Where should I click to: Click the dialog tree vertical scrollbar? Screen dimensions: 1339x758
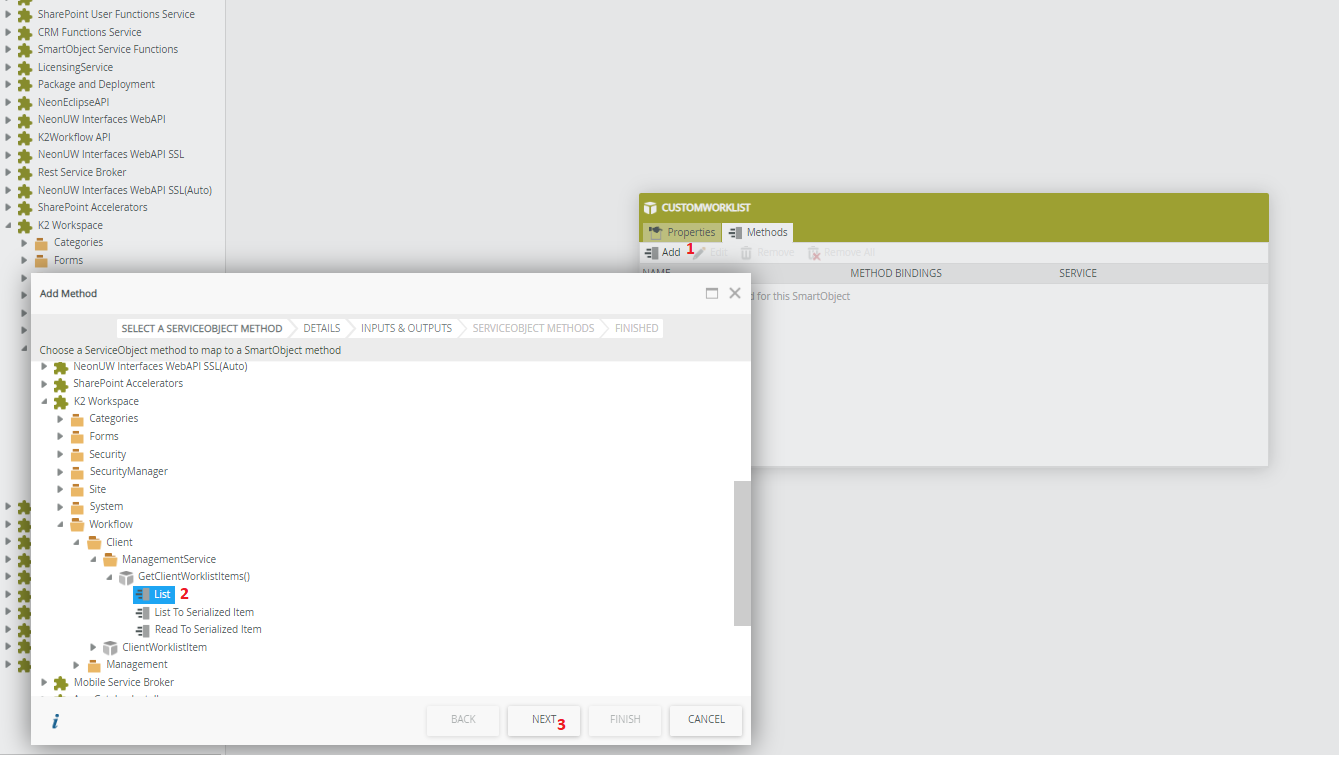click(x=742, y=552)
